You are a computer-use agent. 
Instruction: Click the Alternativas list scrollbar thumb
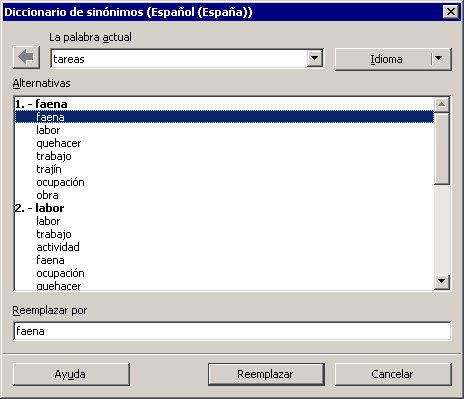[442, 148]
